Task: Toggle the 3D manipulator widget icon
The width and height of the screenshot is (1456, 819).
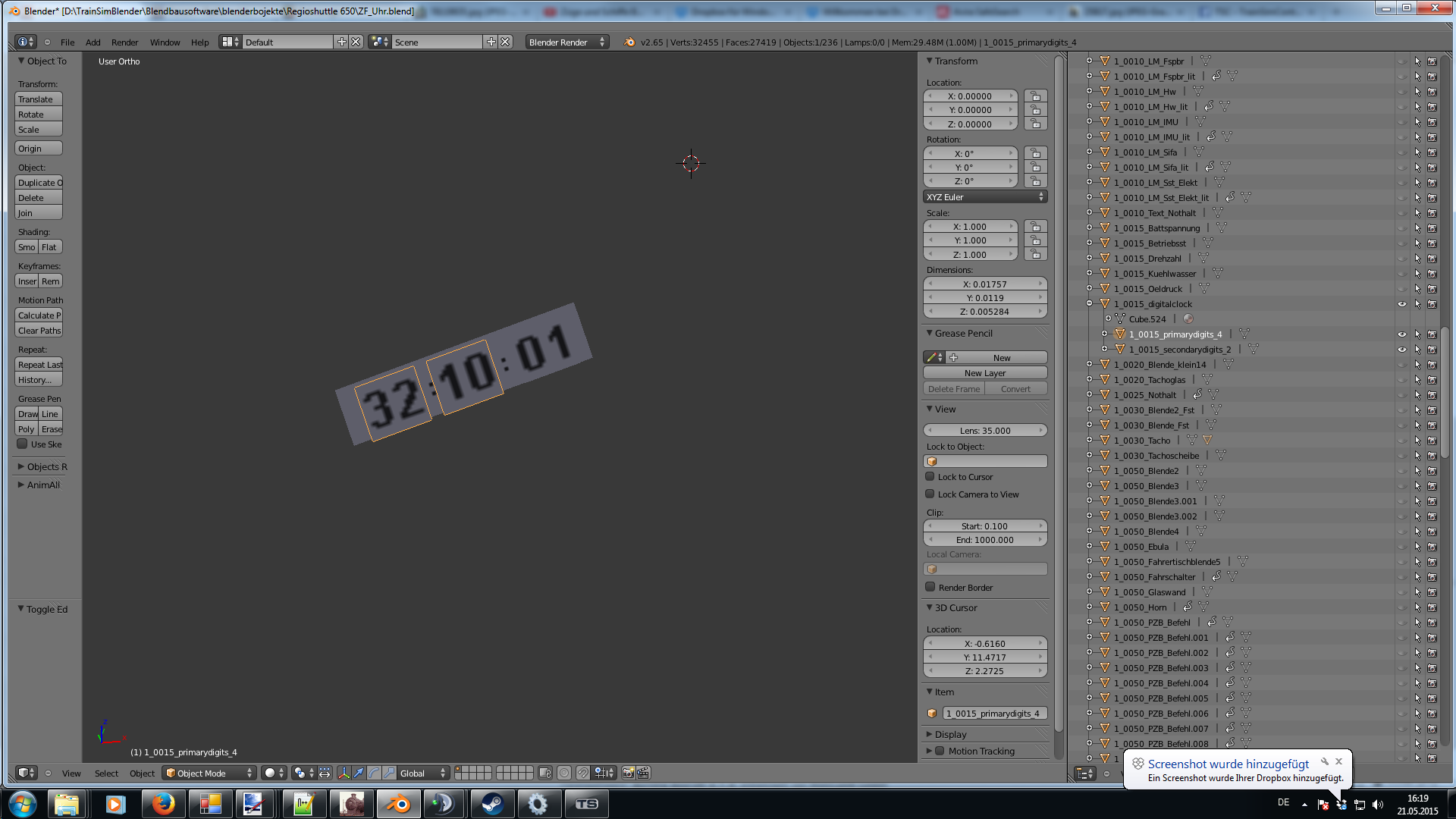Action: 344,773
